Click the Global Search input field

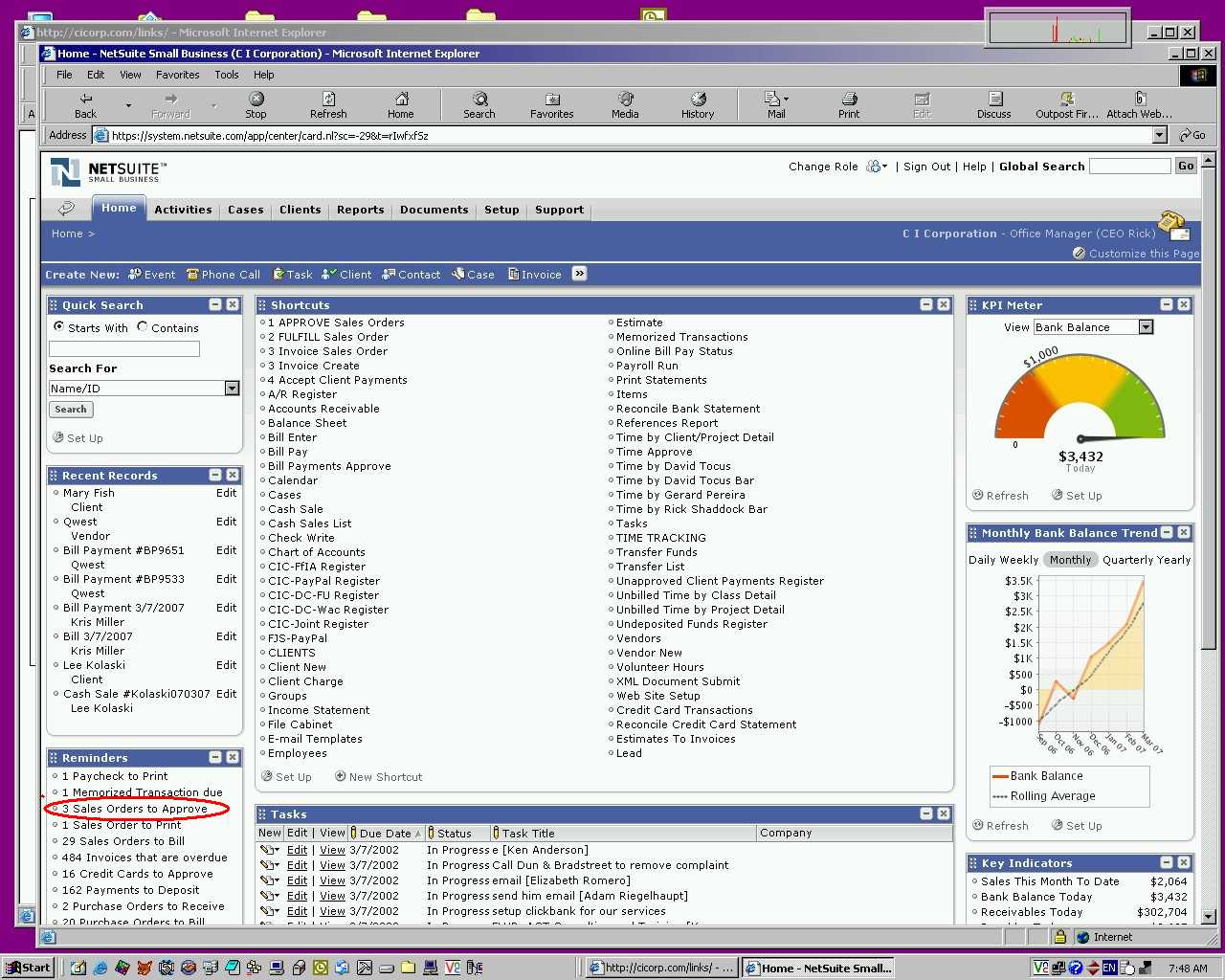point(1129,167)
